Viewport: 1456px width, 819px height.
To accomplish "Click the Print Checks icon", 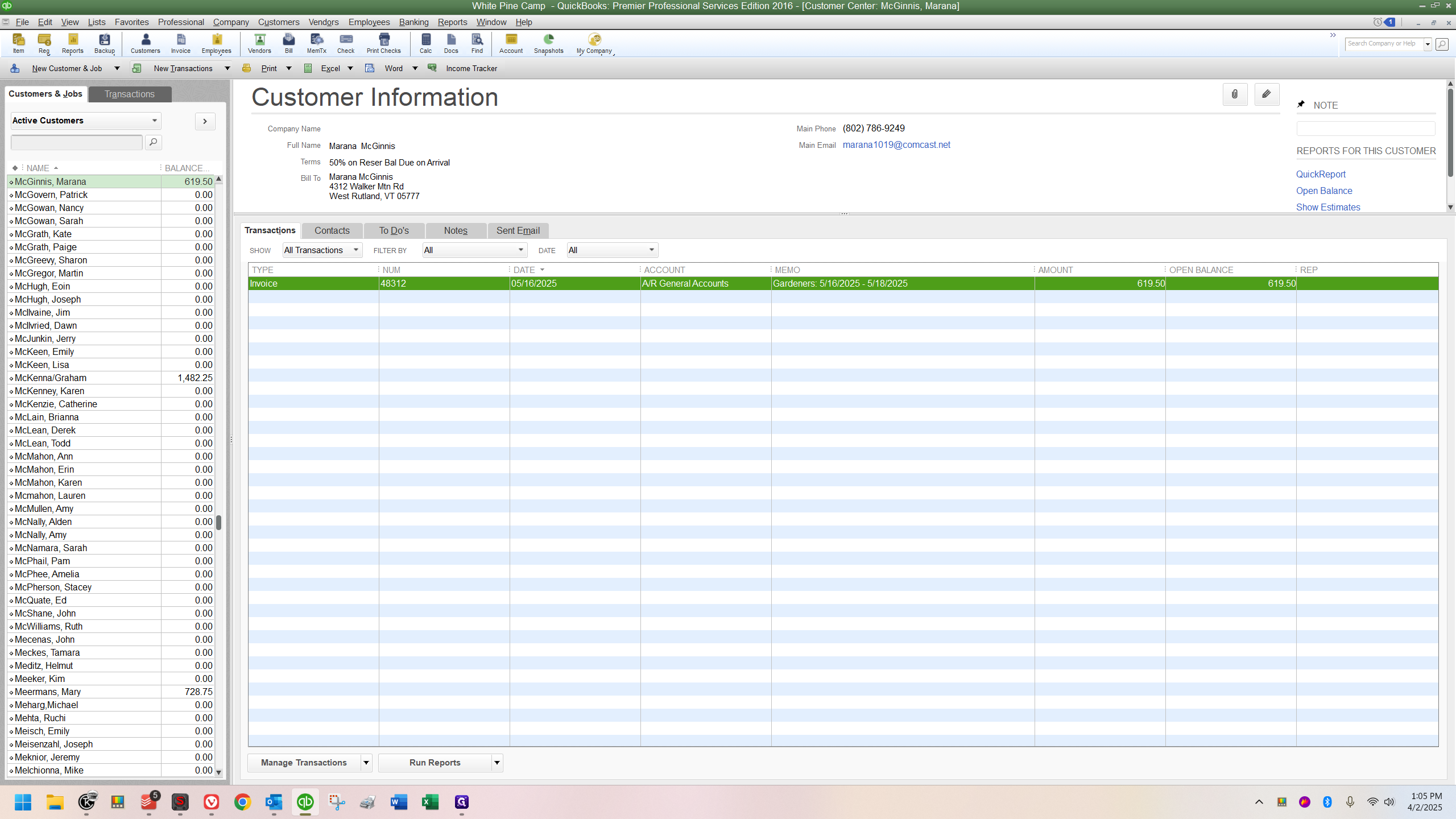I will pos(384,43).
